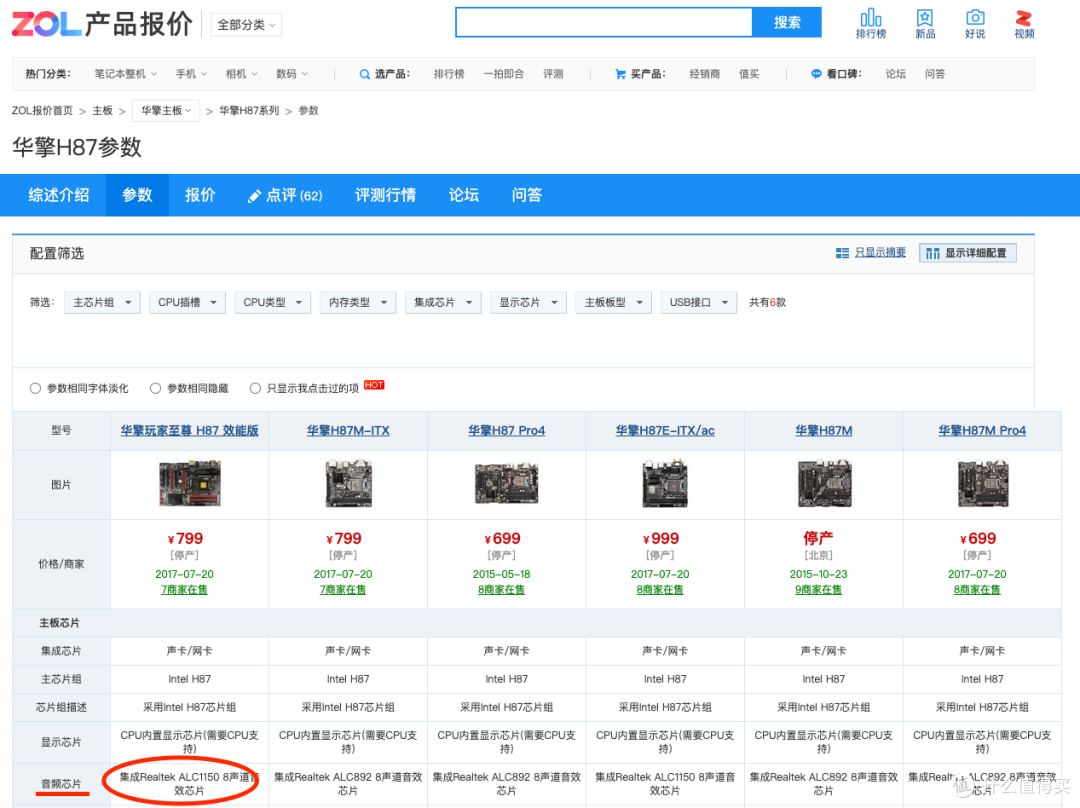Click 8商家在售 under 华擎H87E-ITX/ac

point(660,590)
